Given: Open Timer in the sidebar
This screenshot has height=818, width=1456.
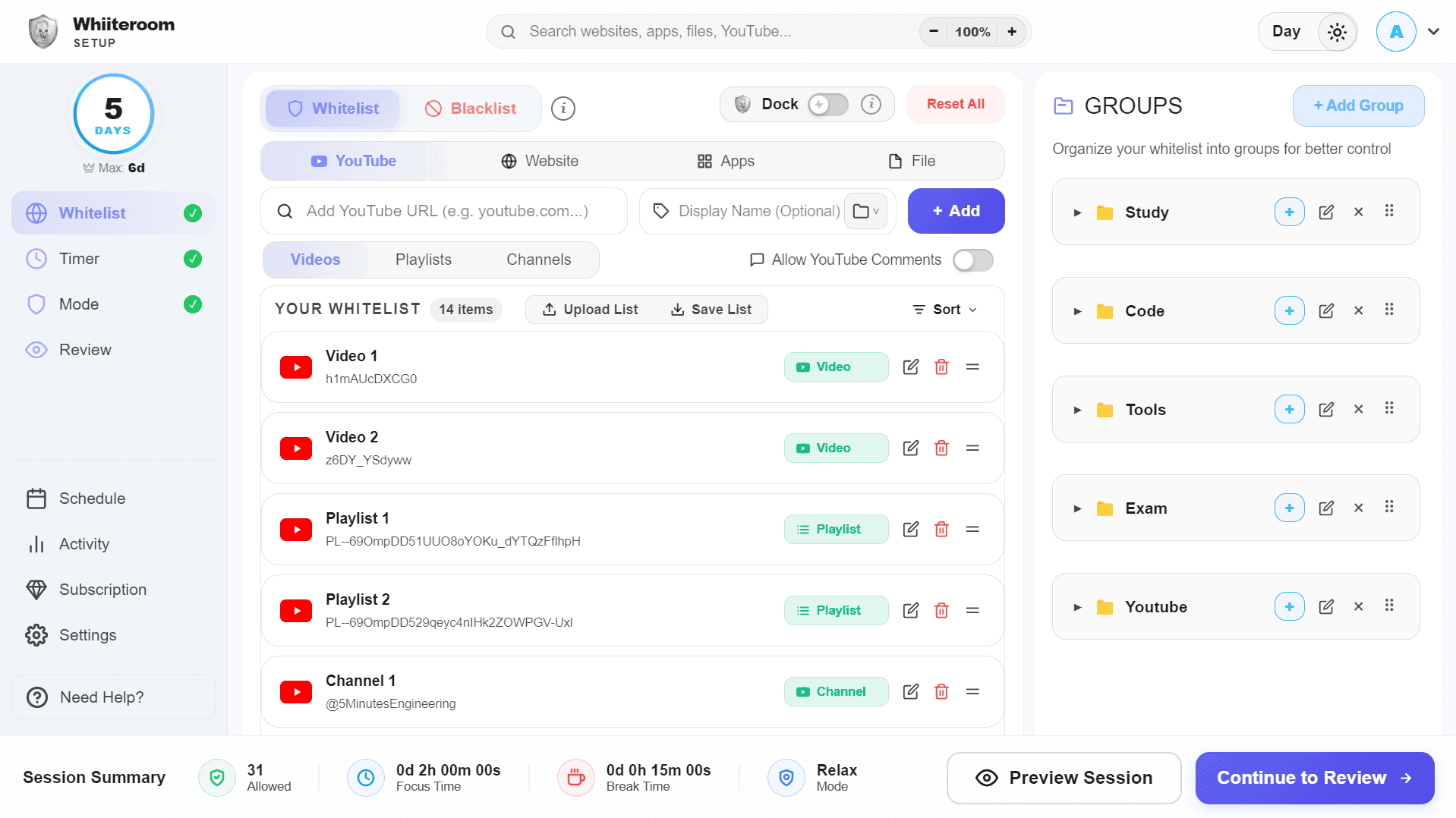Looking at the screenshot, I should click(113, 259).
